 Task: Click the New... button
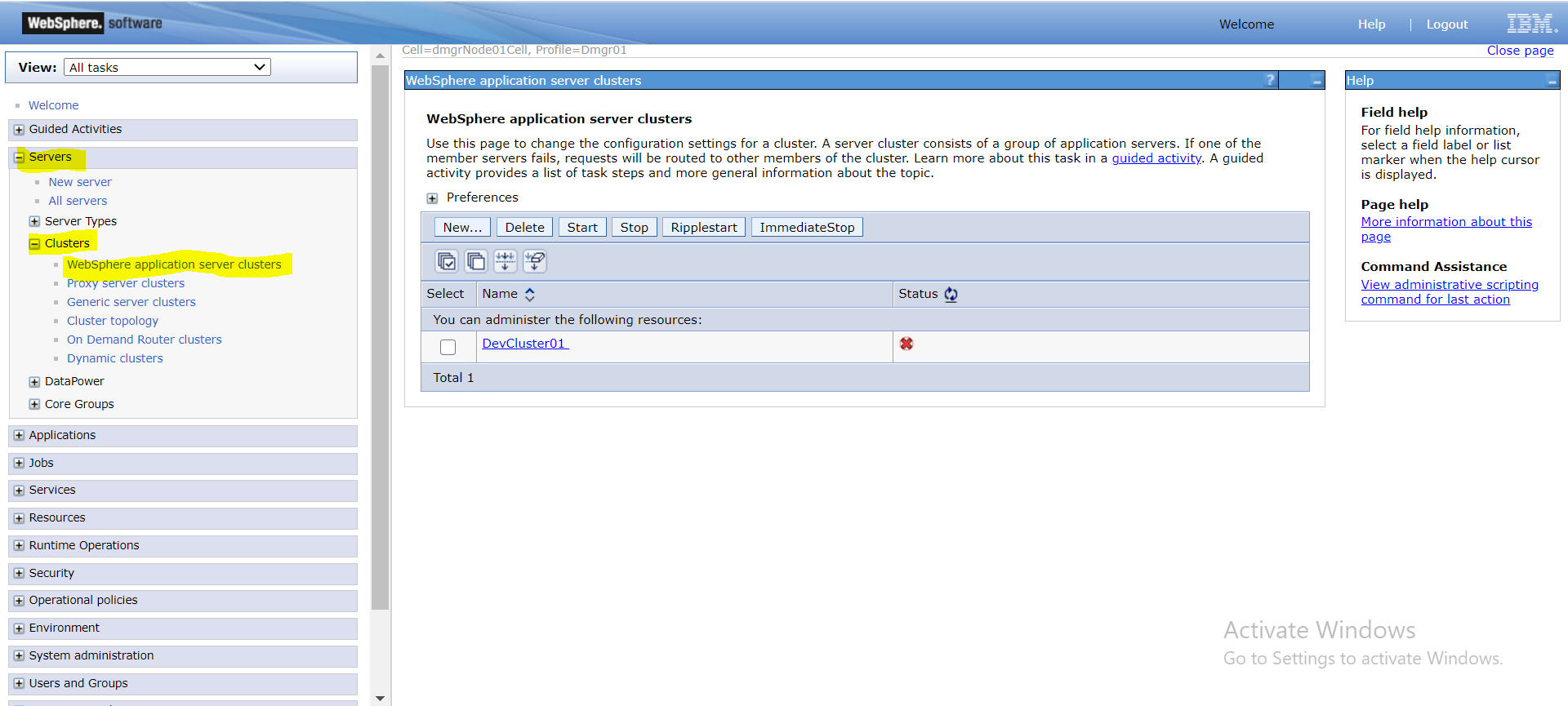click(x=462, y=227)
